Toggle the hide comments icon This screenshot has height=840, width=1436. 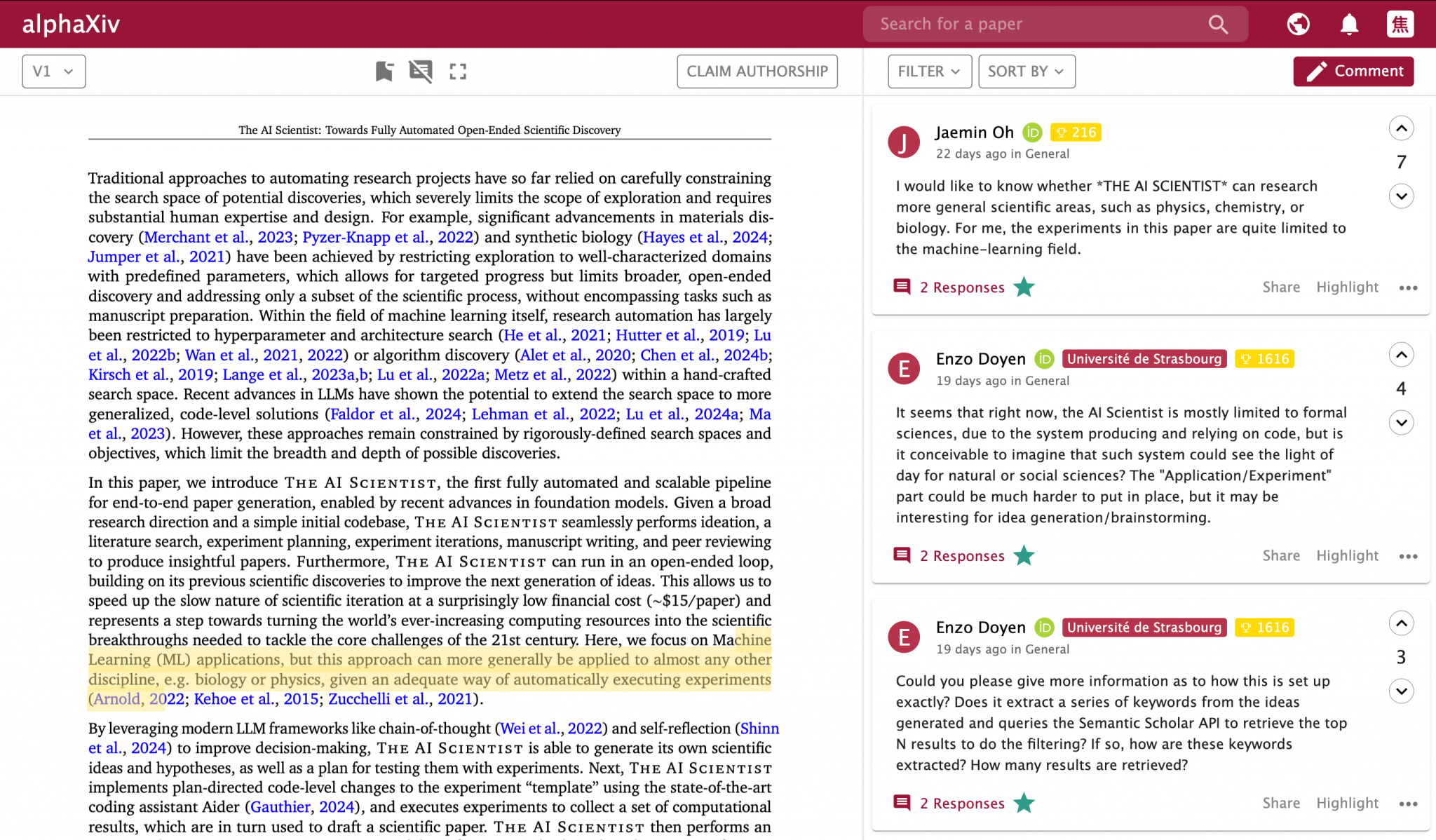coord(421,71)
